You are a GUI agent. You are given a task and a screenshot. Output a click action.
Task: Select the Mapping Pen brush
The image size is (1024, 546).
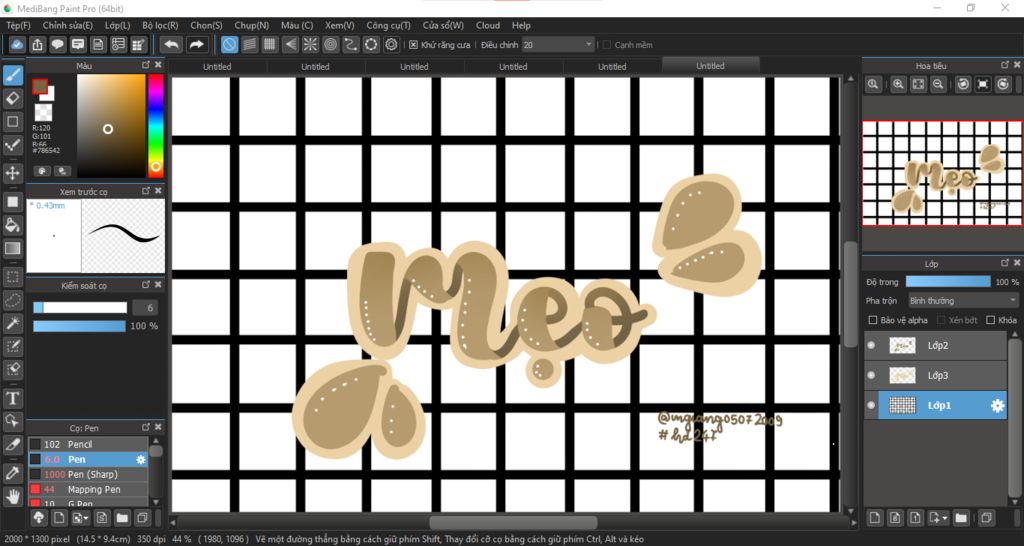[x=93, y=489]
